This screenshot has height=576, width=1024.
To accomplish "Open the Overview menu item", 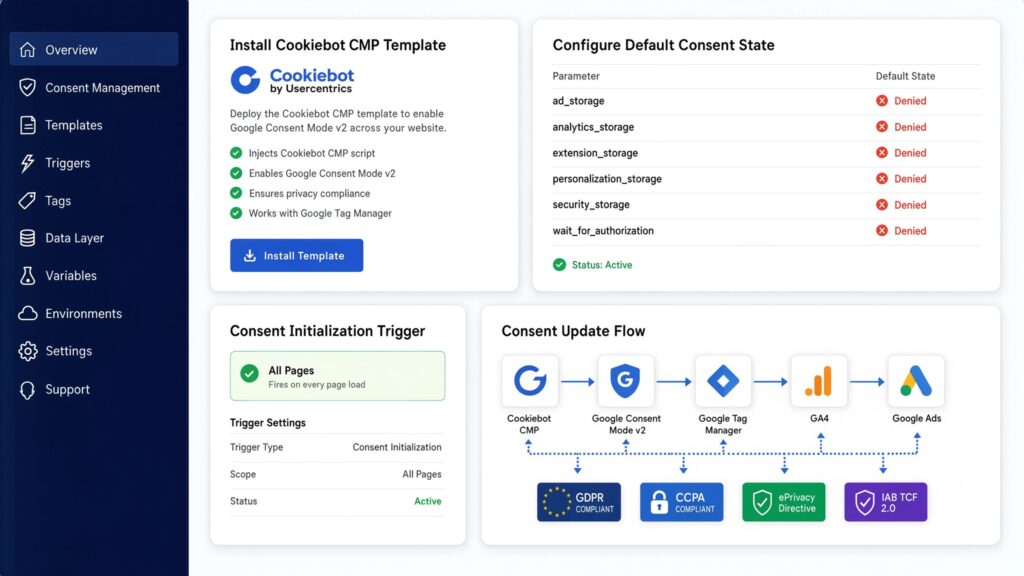I will (93, 50).
